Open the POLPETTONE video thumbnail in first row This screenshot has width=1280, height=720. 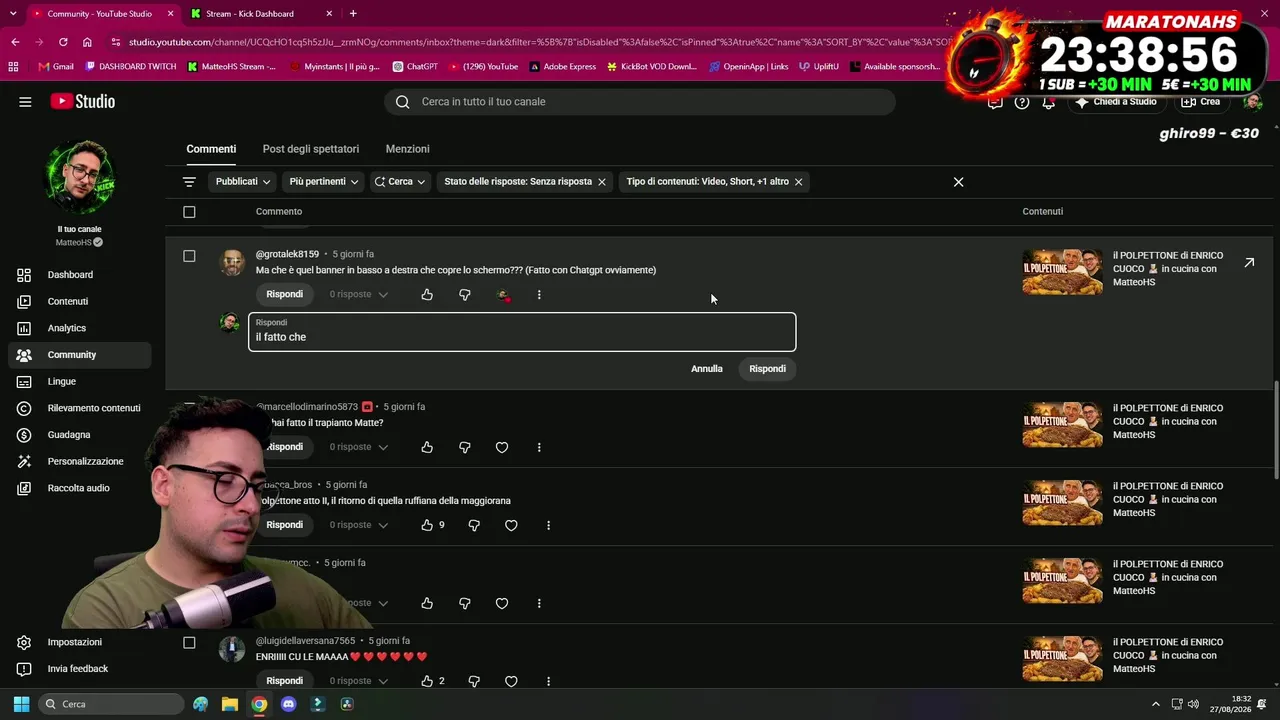pyautogui.click(x=1062, y=272)
